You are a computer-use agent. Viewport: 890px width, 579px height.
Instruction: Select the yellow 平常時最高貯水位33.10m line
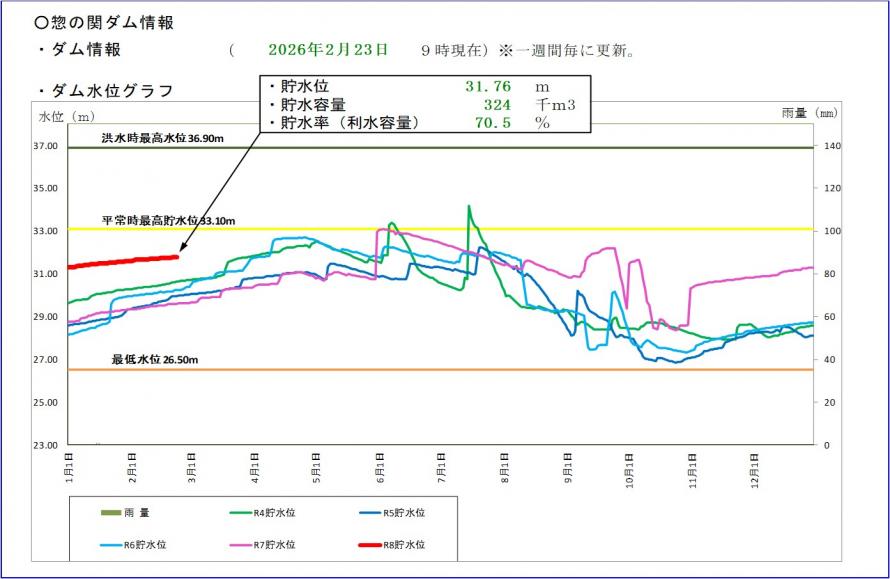[650, 229]
